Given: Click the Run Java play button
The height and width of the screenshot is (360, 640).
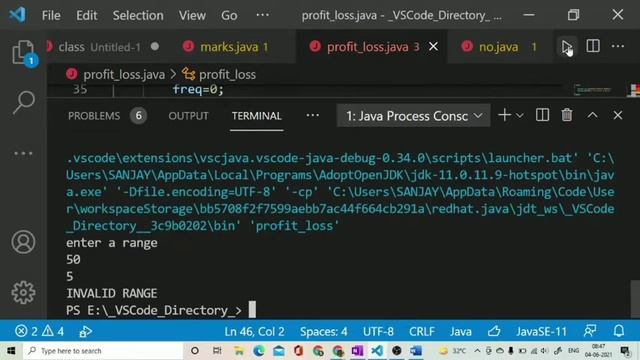Looking at the screenshot, I should [x=567, y=47].
